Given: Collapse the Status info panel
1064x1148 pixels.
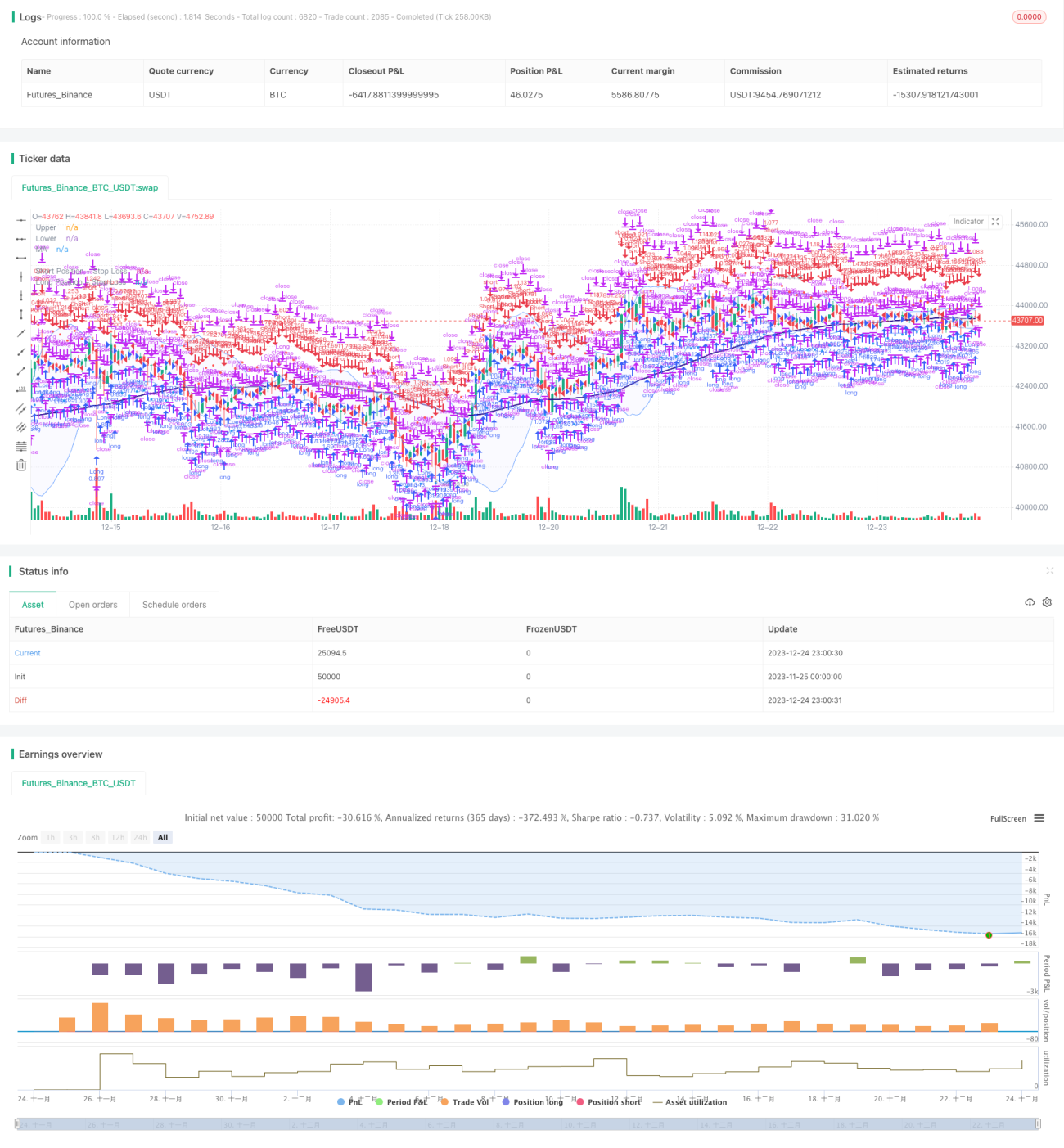Looking at the screenshot, I should 1049,571.
